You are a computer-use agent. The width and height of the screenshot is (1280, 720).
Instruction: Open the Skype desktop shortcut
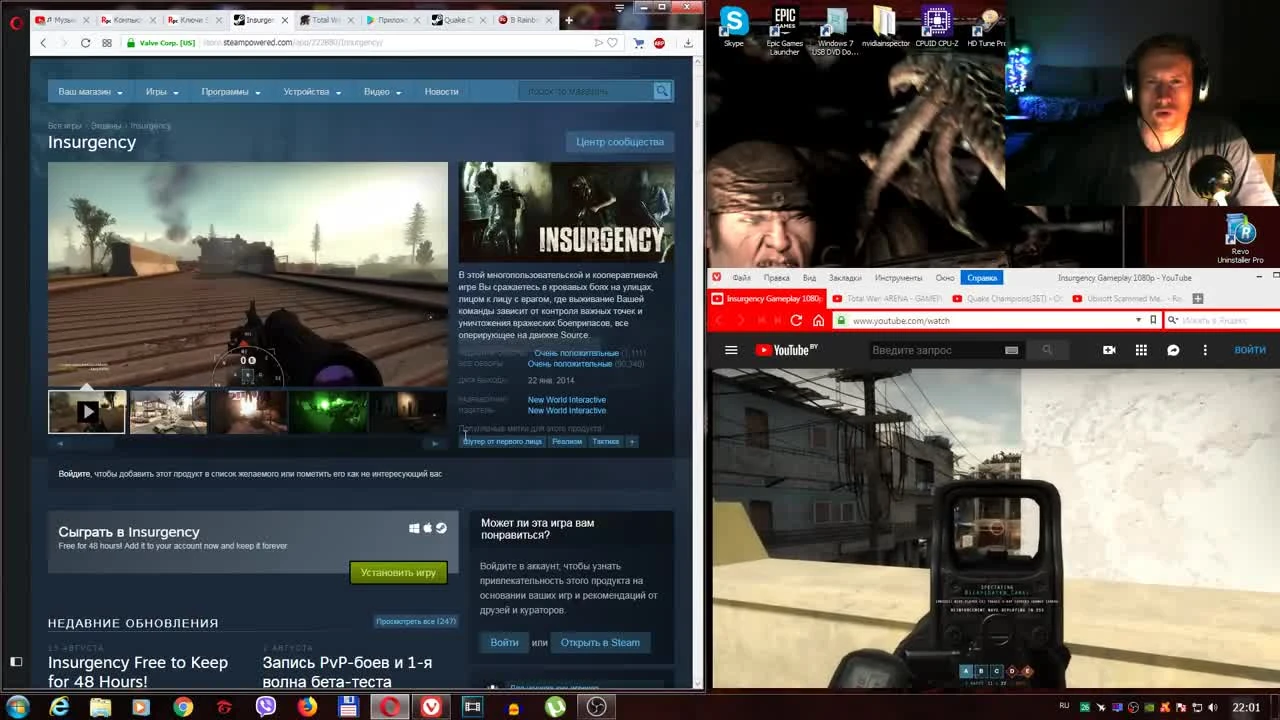(x=734, y=27)
